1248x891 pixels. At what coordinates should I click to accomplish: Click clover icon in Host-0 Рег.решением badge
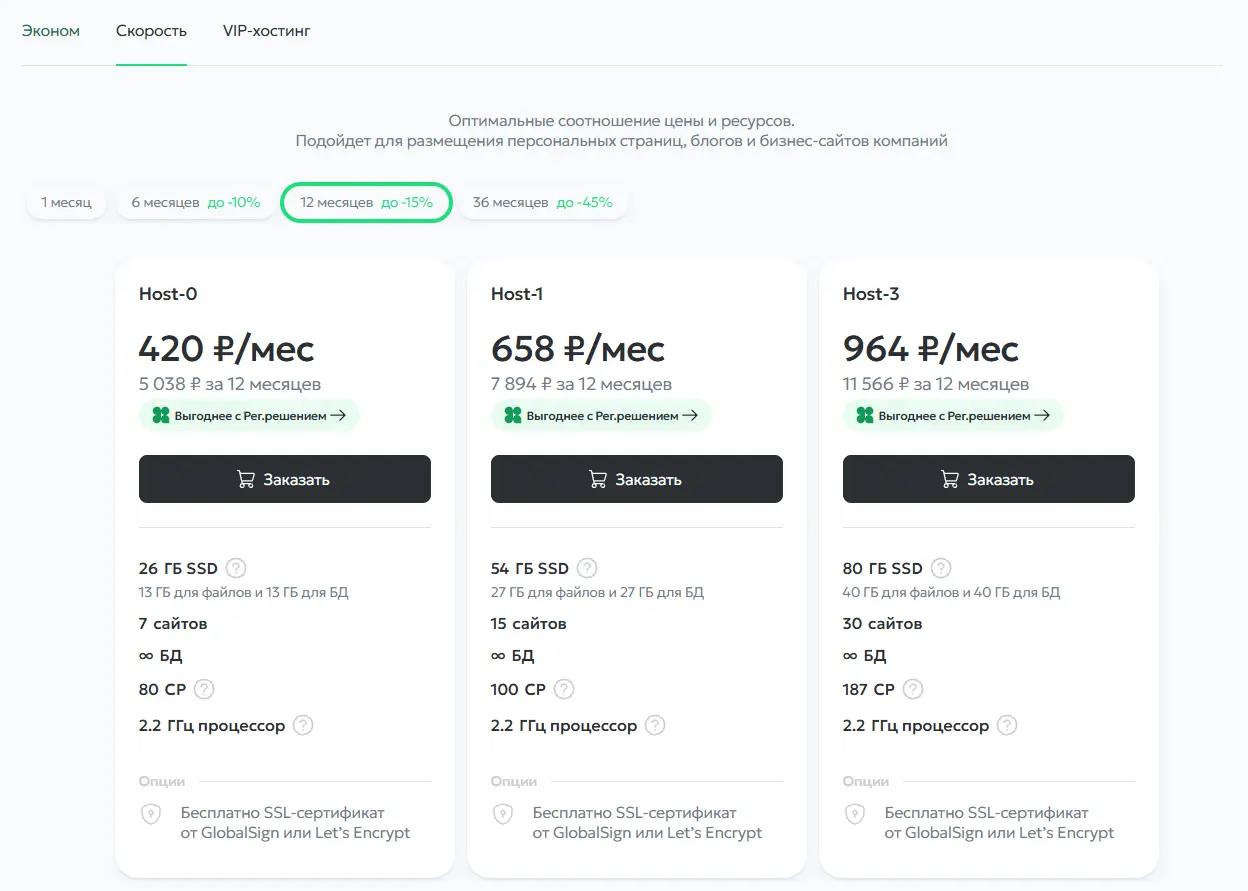pyautogui.click(x=160, y=415)
